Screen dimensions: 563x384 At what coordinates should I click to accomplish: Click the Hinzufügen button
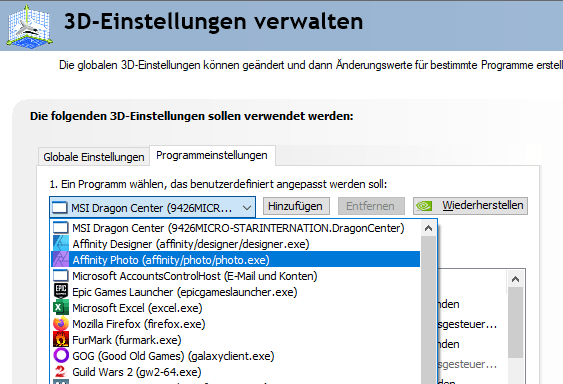[296, 206]
